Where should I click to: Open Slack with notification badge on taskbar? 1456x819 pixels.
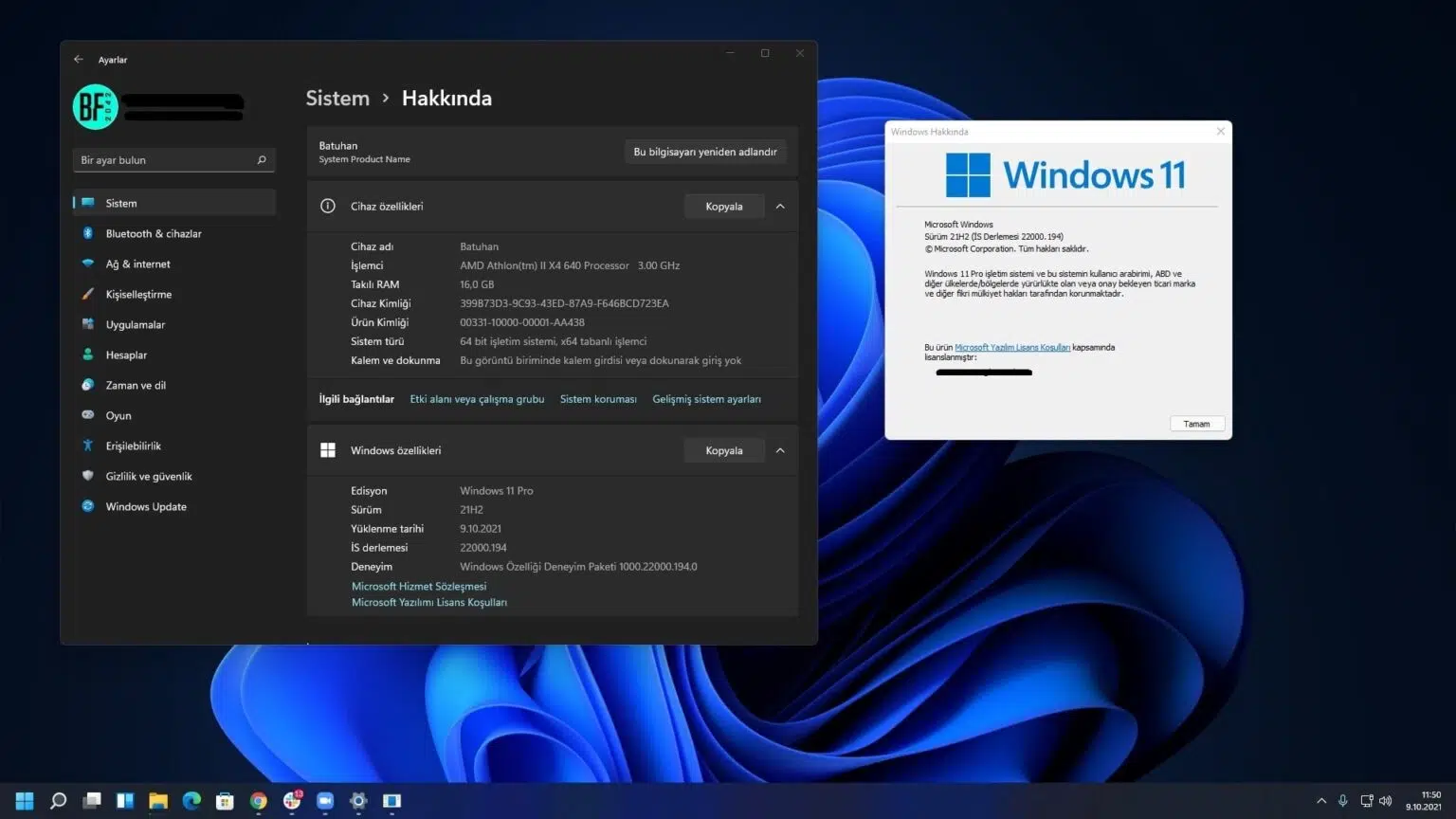coord(292,801)
